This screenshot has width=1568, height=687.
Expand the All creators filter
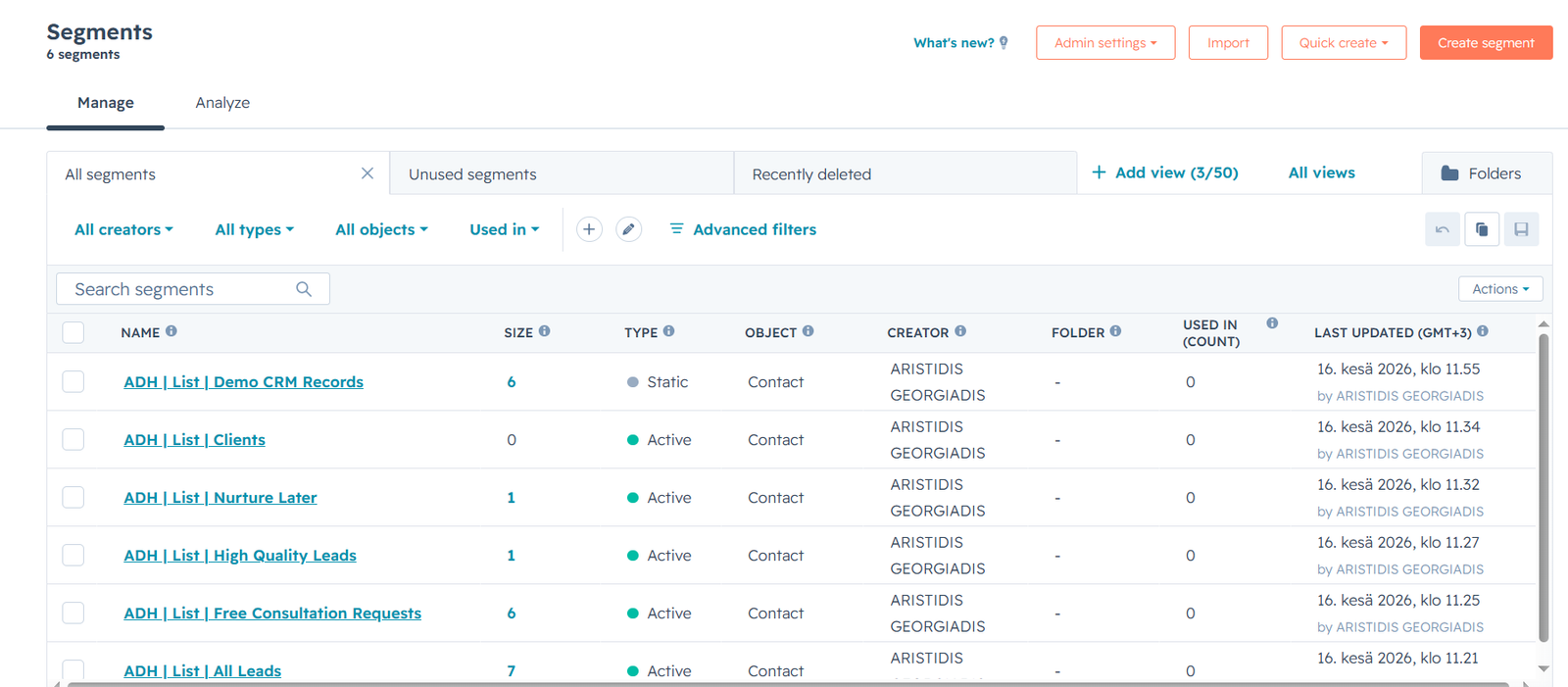coord(123,229)
